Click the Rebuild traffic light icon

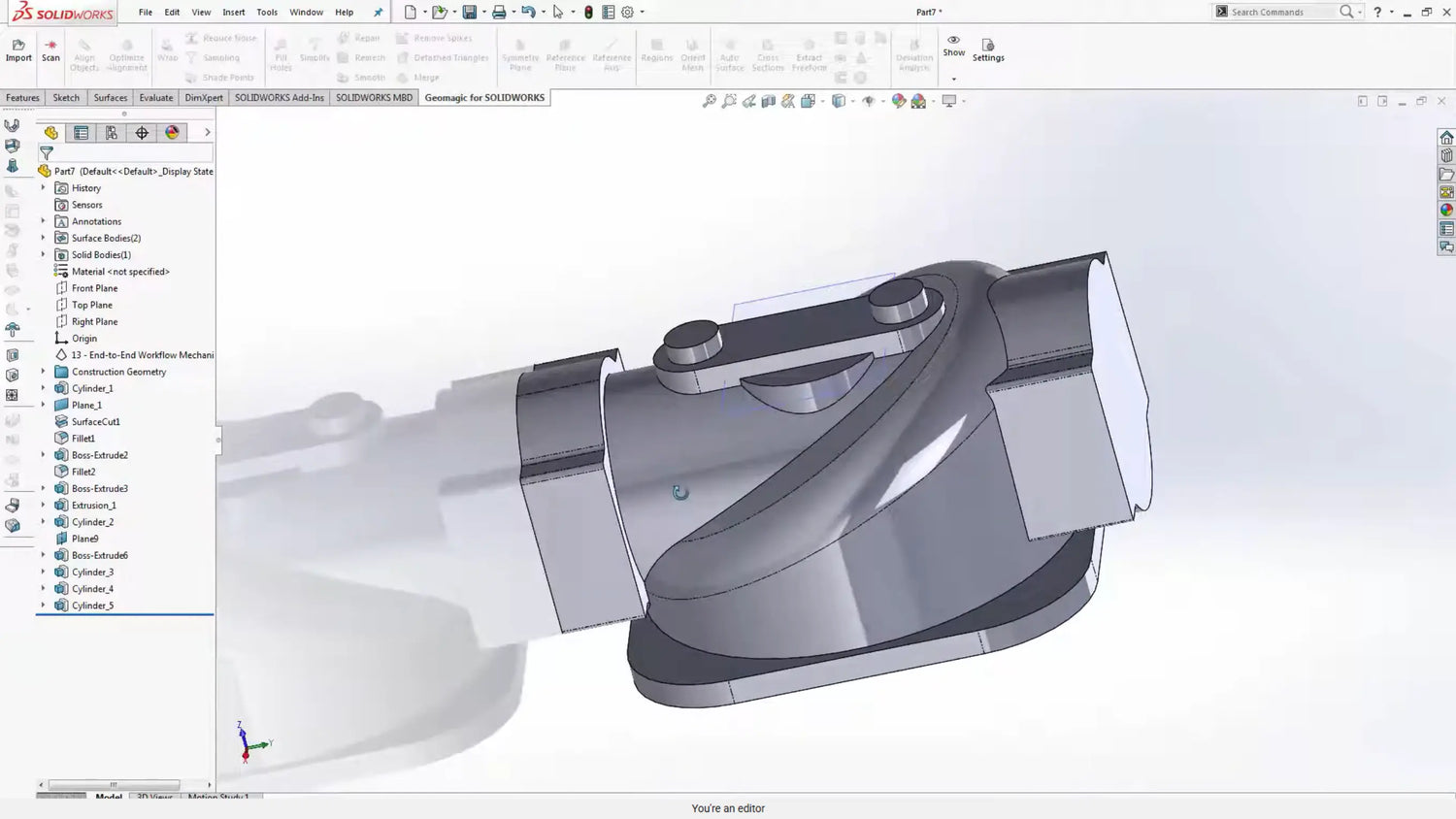tap(588, 13)
